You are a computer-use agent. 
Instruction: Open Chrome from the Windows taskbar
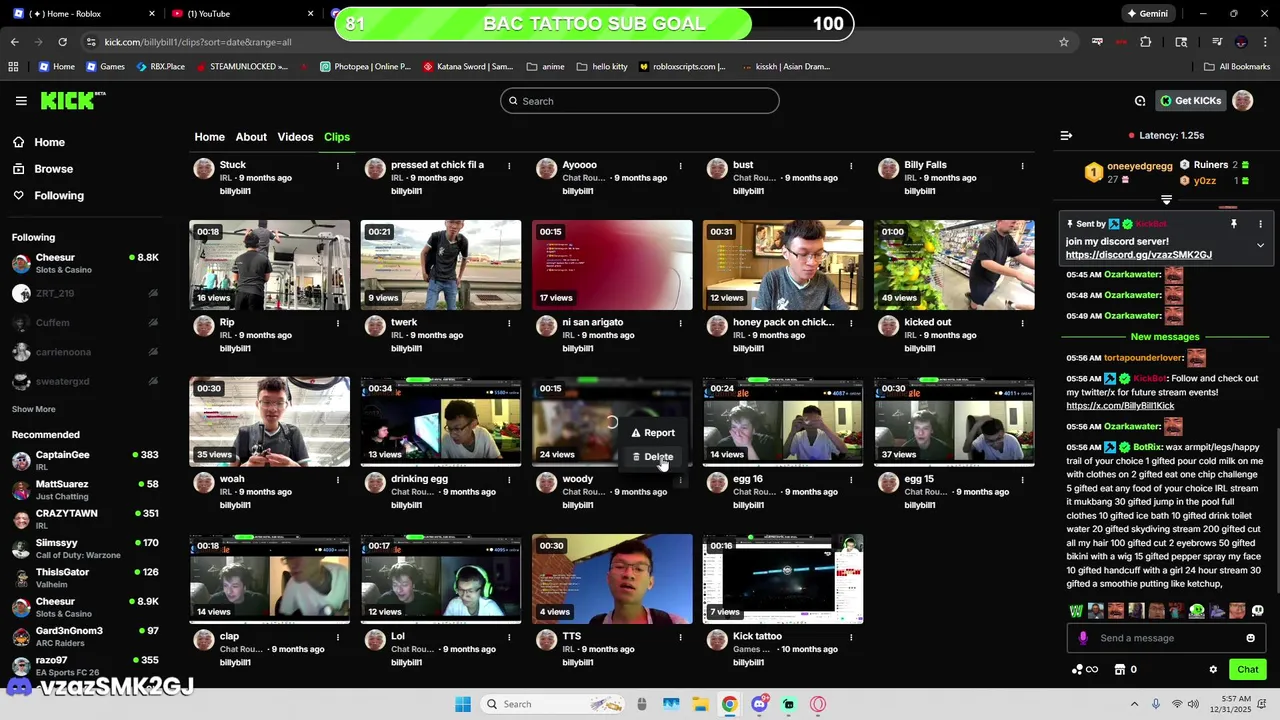(729, 704)
